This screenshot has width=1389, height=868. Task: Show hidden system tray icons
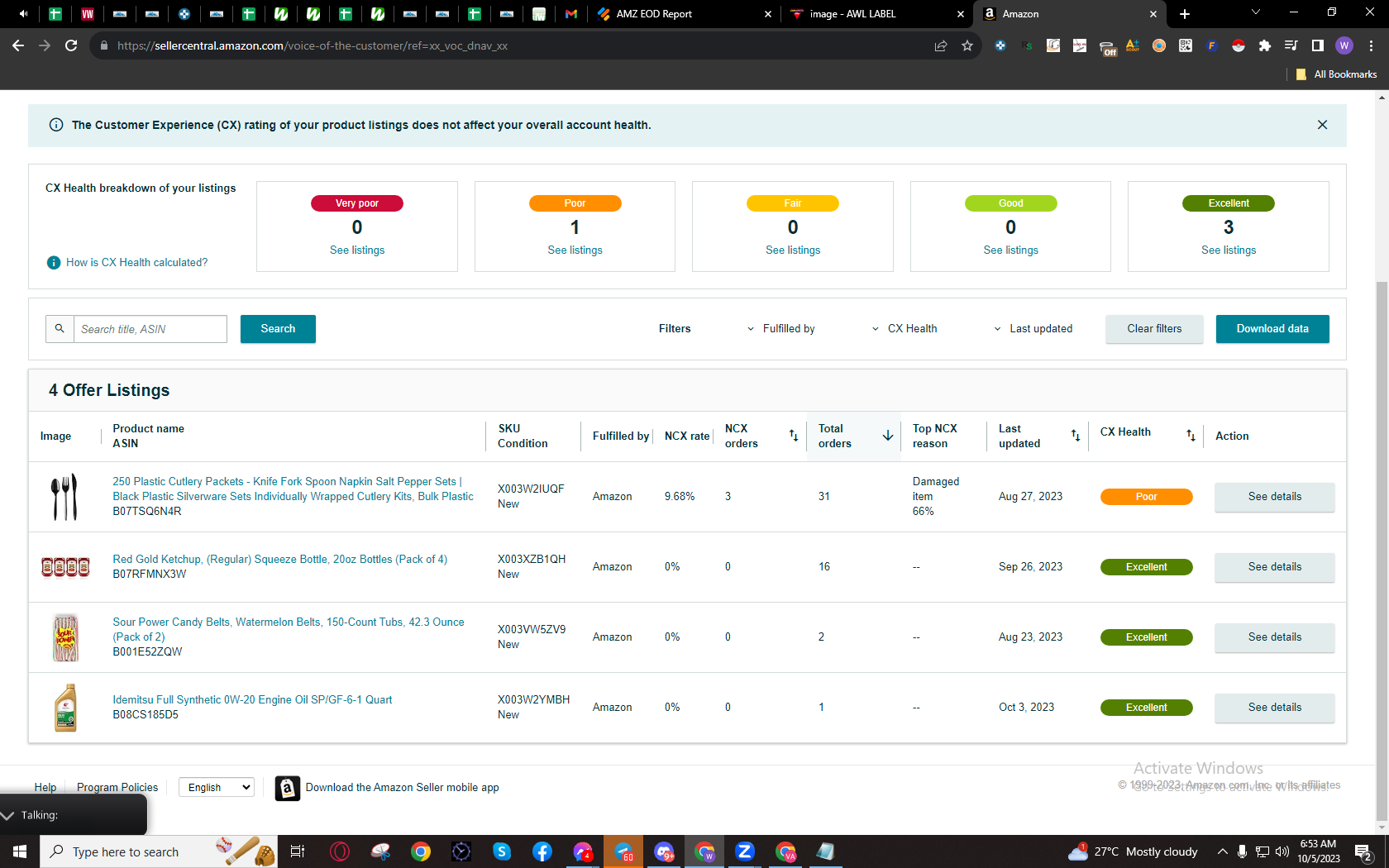pyautogui.click(x=1222, y=851)
